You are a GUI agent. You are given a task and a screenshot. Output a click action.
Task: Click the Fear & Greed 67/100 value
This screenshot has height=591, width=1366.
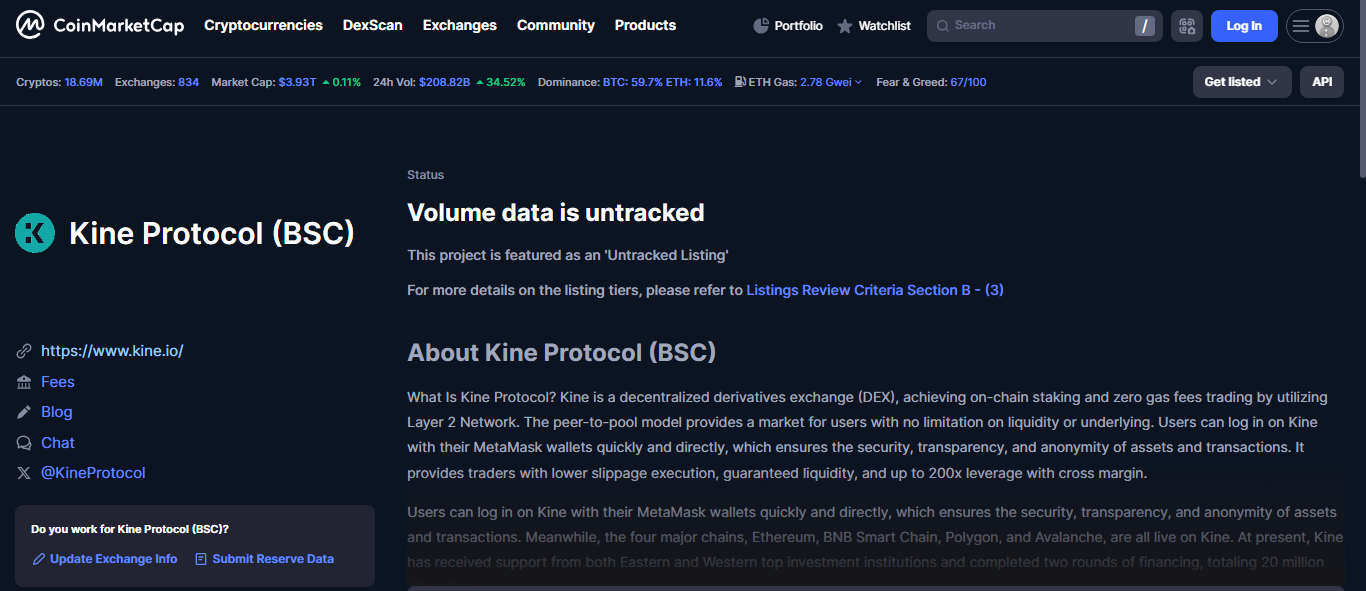(x=968, y=82)
